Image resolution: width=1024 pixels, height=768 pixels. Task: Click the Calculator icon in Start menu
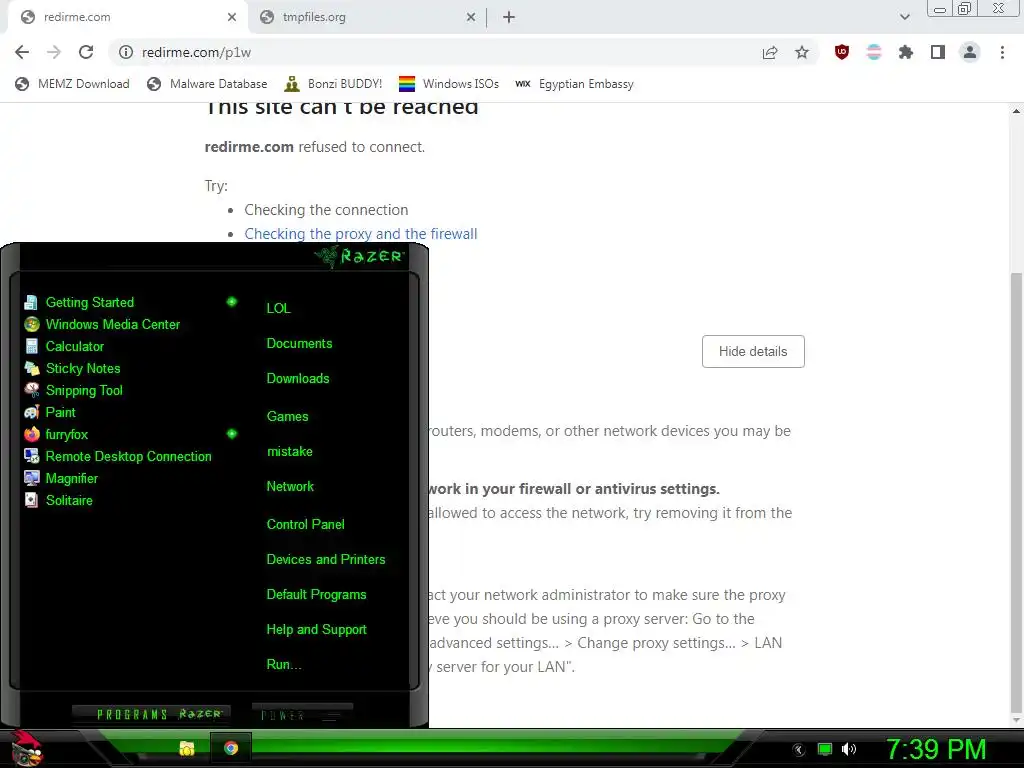[31, 346]
